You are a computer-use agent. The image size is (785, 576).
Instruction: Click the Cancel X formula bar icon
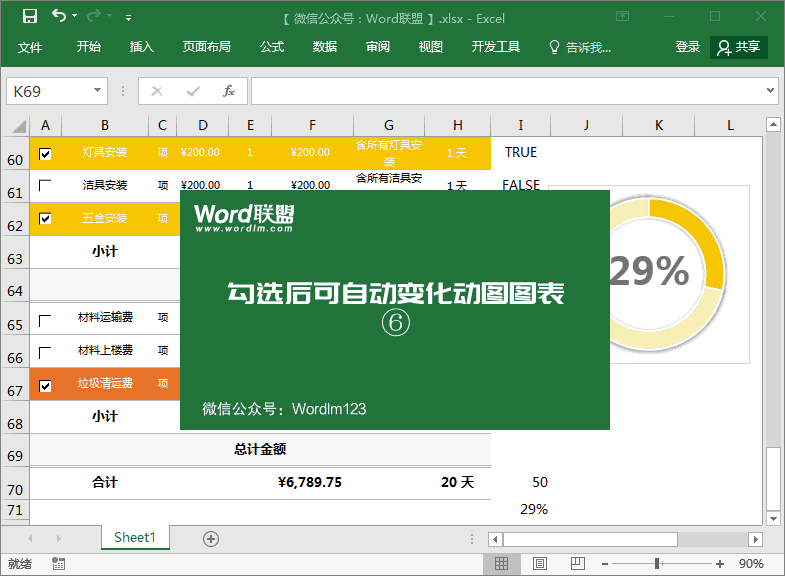tap(157, 91)
